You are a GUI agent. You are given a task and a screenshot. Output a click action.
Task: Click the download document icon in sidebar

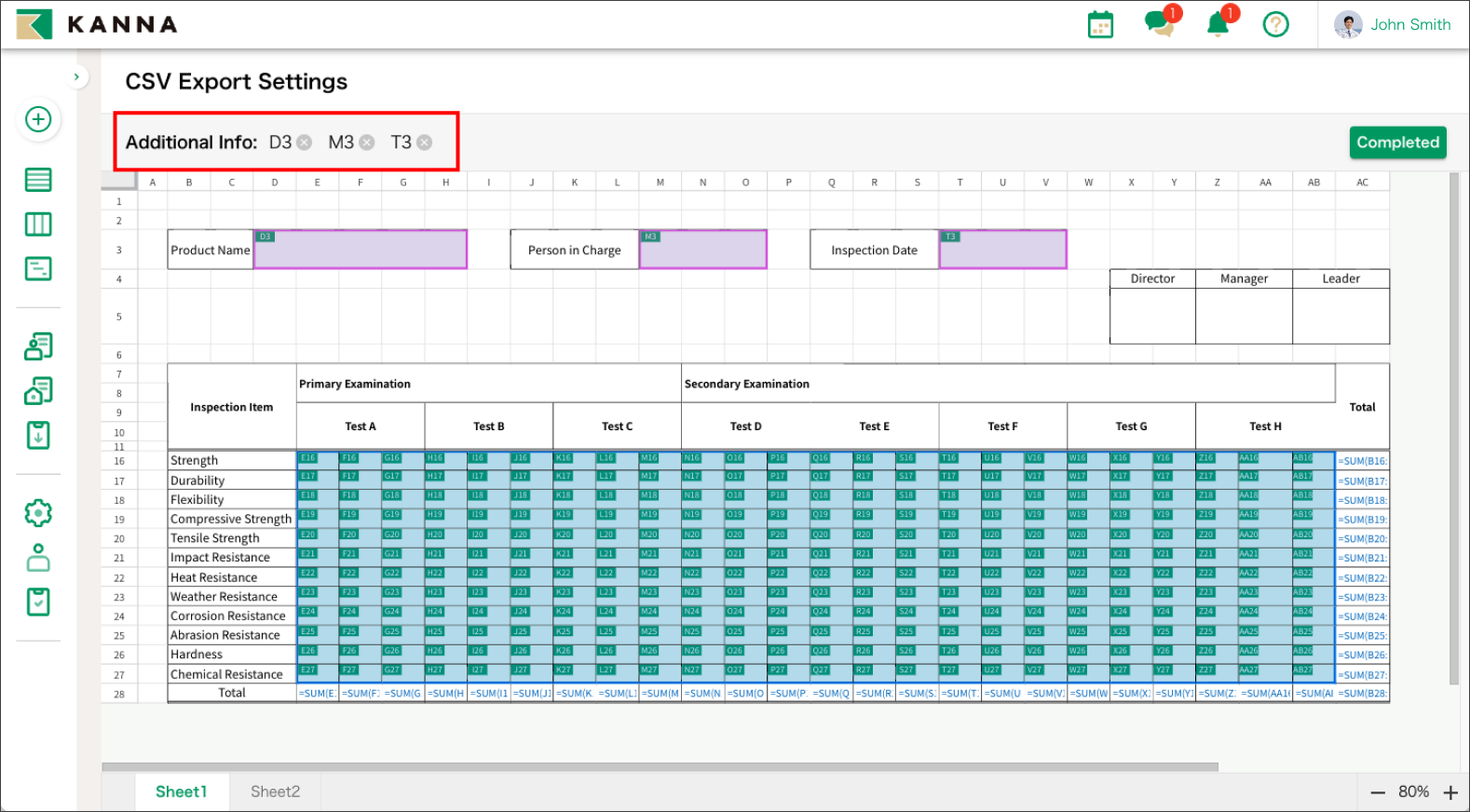[38, 435]
